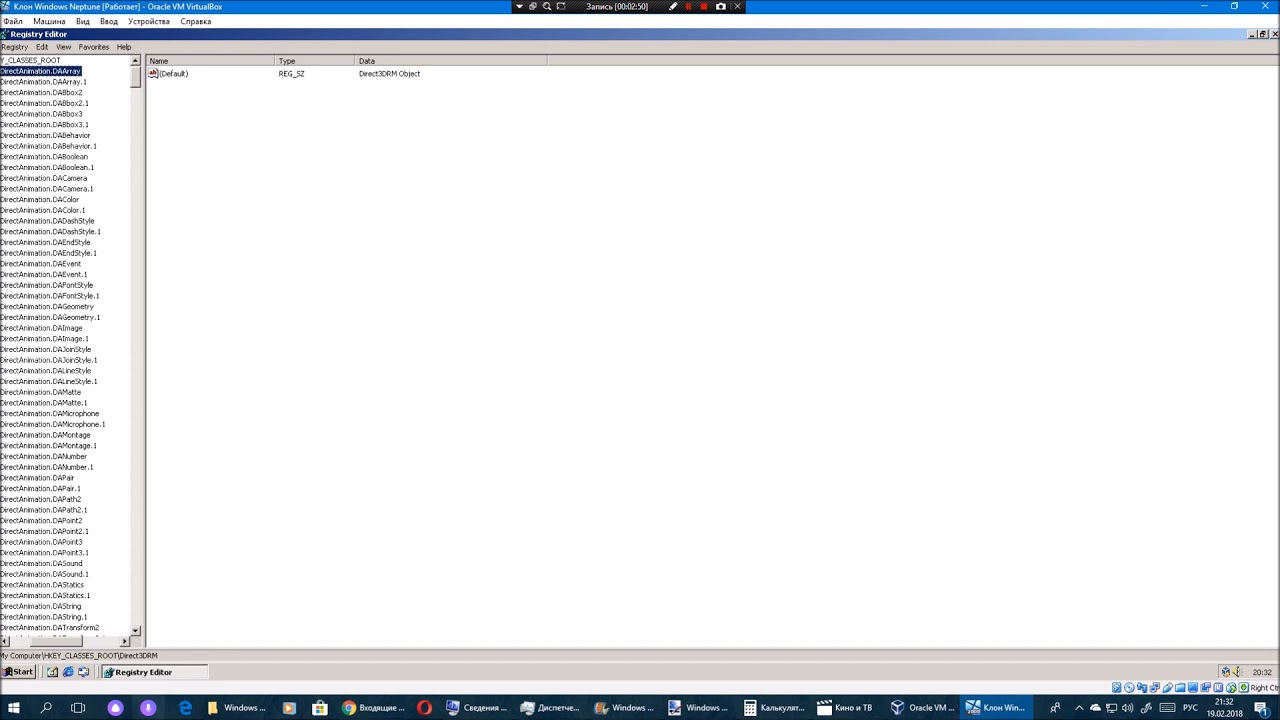Select DirectAnimation.DAArray tree key
This screenshot has width=1280, height=720.
(x=40, y=71)
